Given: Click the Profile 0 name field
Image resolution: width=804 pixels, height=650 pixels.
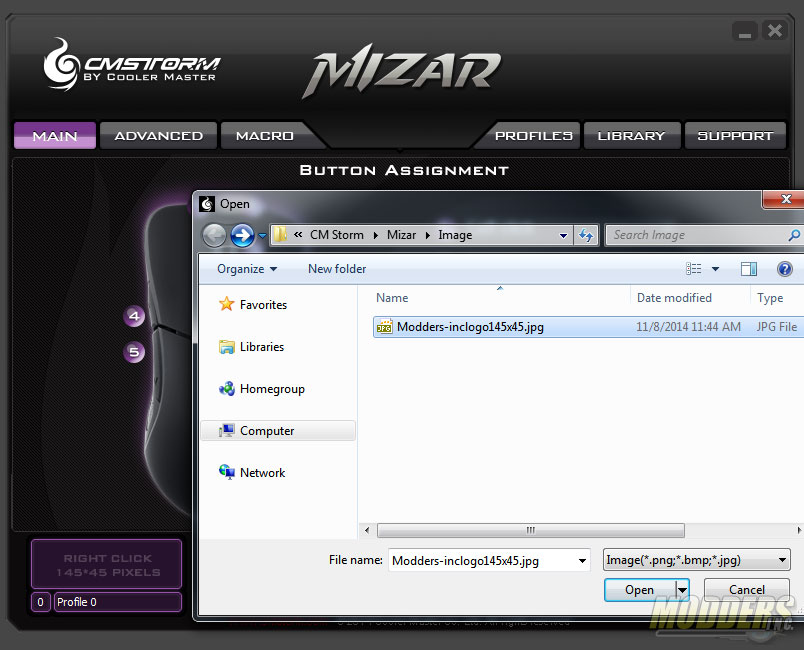Looking at the screenshot, I should [118, 602].
